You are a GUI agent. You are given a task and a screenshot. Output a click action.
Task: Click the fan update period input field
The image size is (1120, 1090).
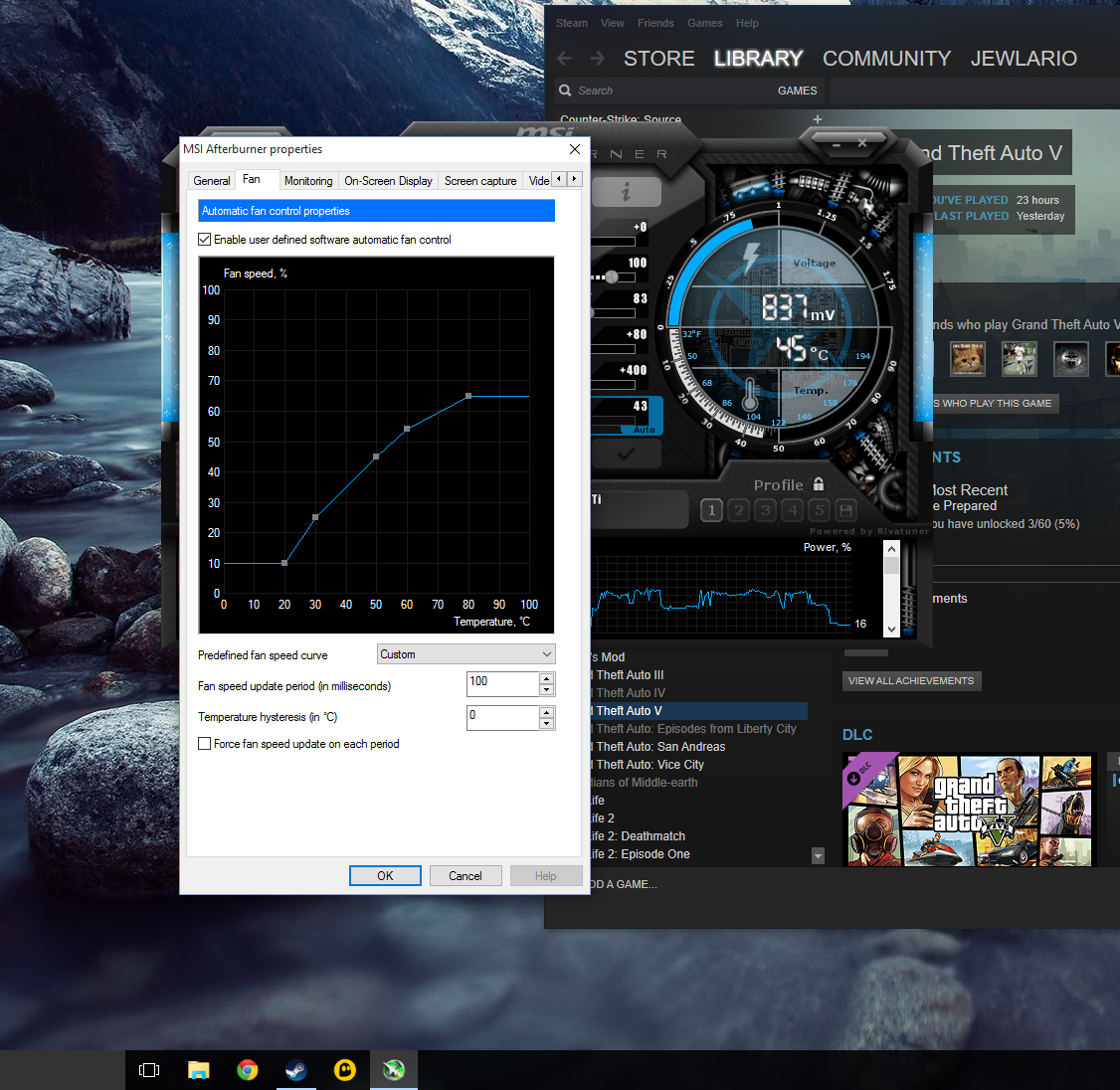coord(502,683)
